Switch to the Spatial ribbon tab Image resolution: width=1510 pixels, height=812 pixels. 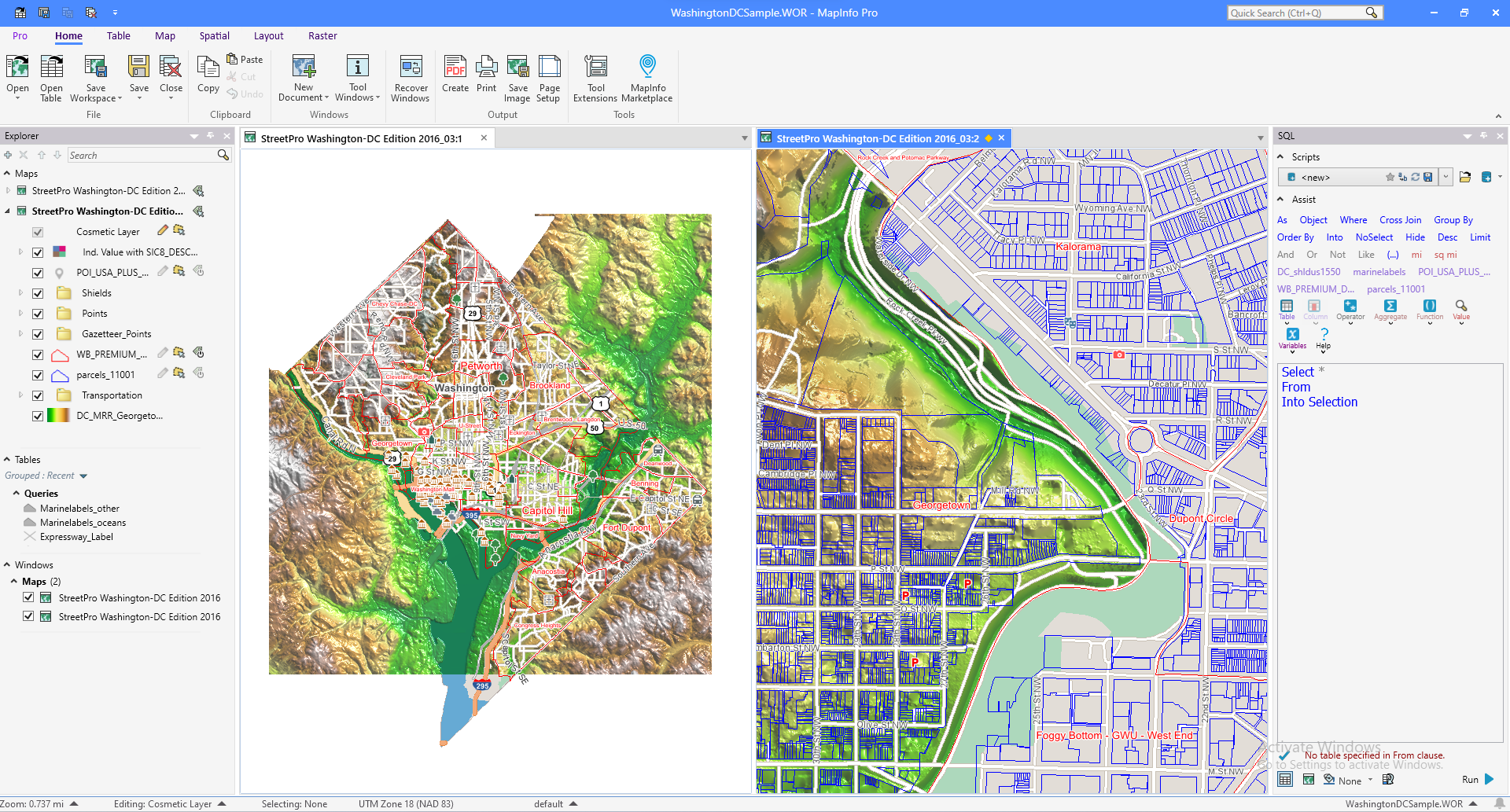click(x=215, y=35)
